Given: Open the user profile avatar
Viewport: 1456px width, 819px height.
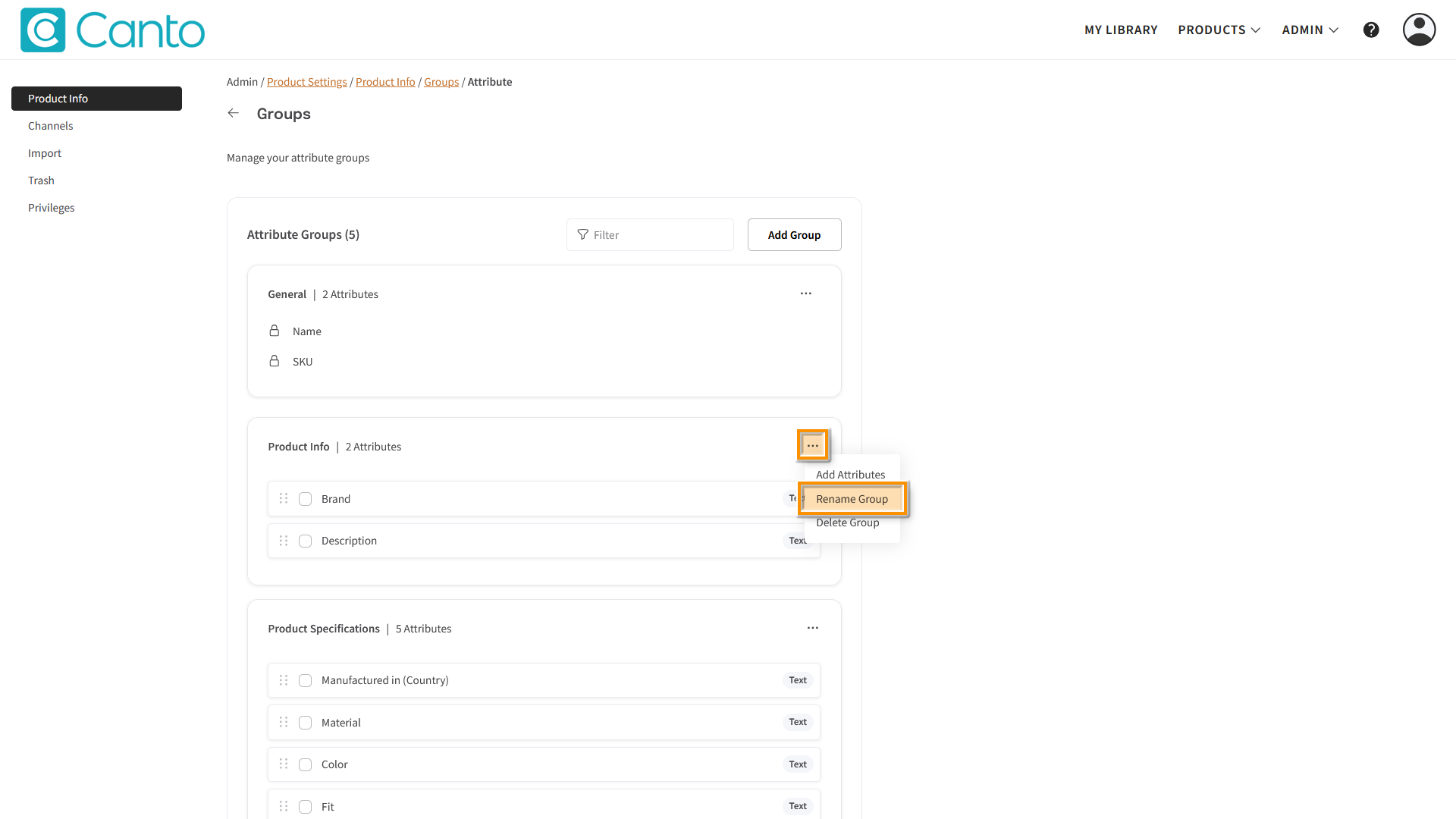Looking at the screenshot, I should [x=1419, y=30].
